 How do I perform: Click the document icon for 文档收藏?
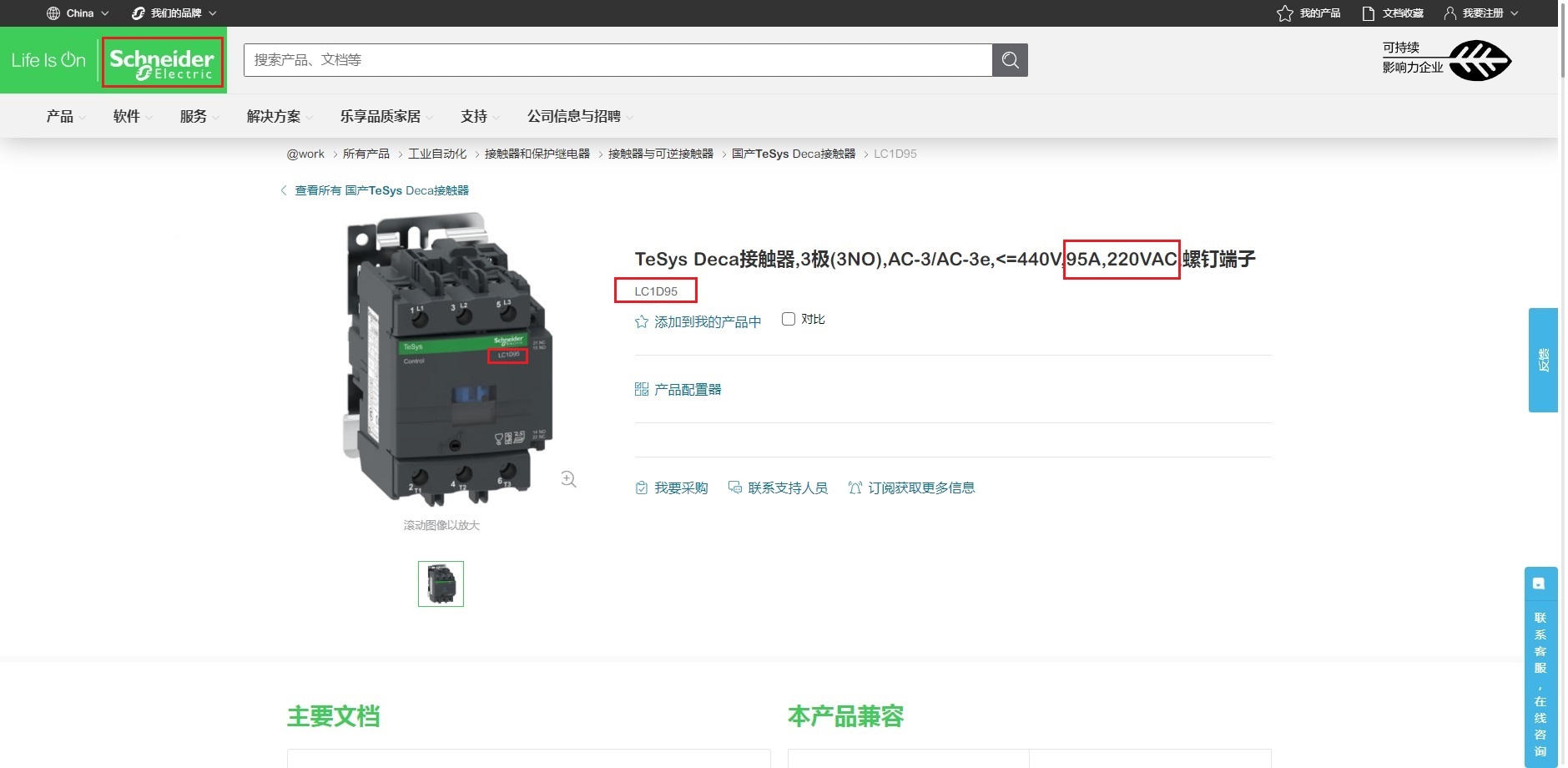pyautogui.click(x=1368, y=13)
